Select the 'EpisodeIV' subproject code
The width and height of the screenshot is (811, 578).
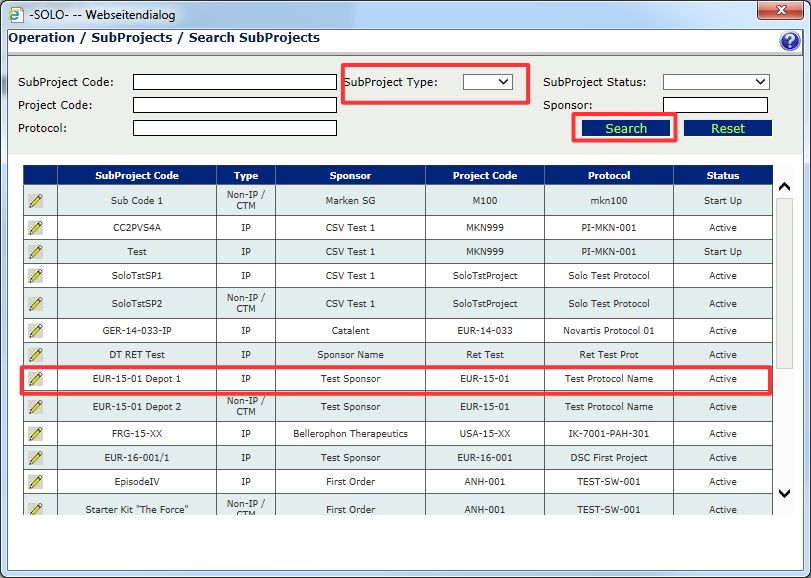[137, 482]
